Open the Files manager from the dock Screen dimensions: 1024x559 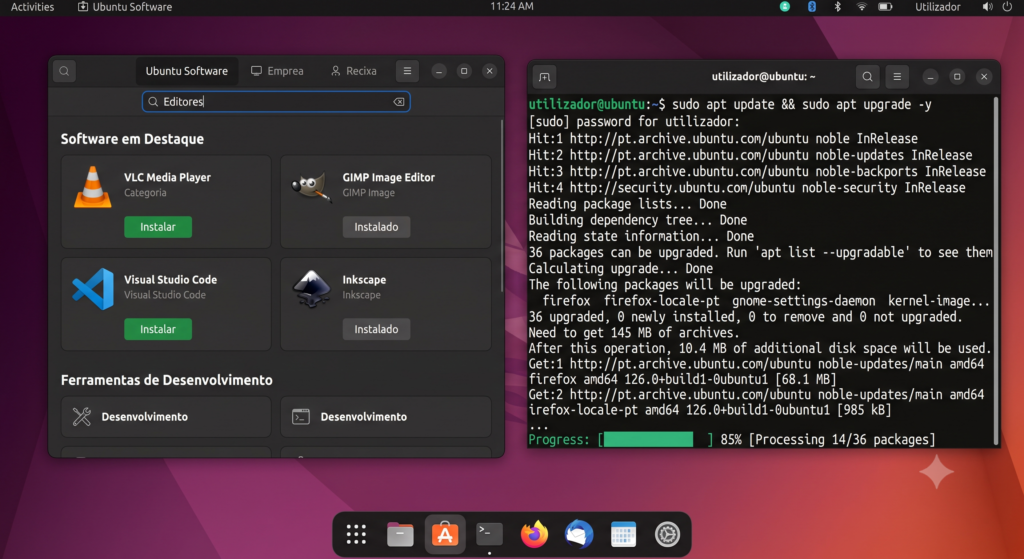coord(400,534)
